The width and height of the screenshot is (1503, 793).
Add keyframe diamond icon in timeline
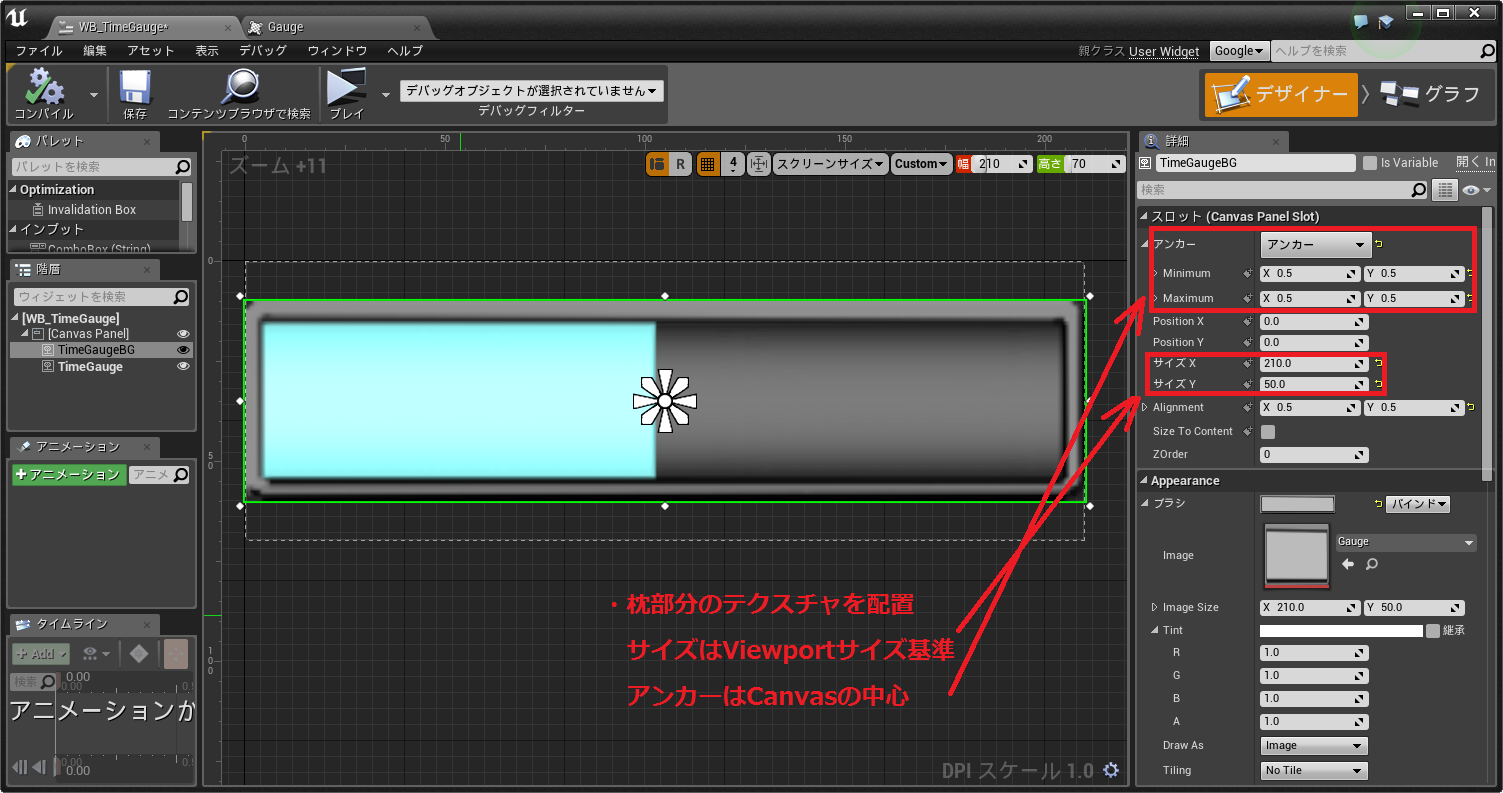coord(139,653)
